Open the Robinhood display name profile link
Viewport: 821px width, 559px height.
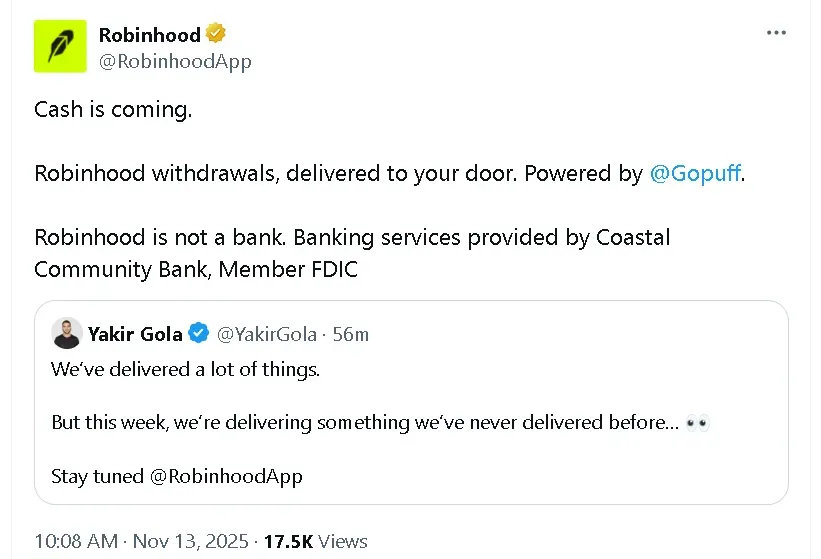[x=149, y=34]
